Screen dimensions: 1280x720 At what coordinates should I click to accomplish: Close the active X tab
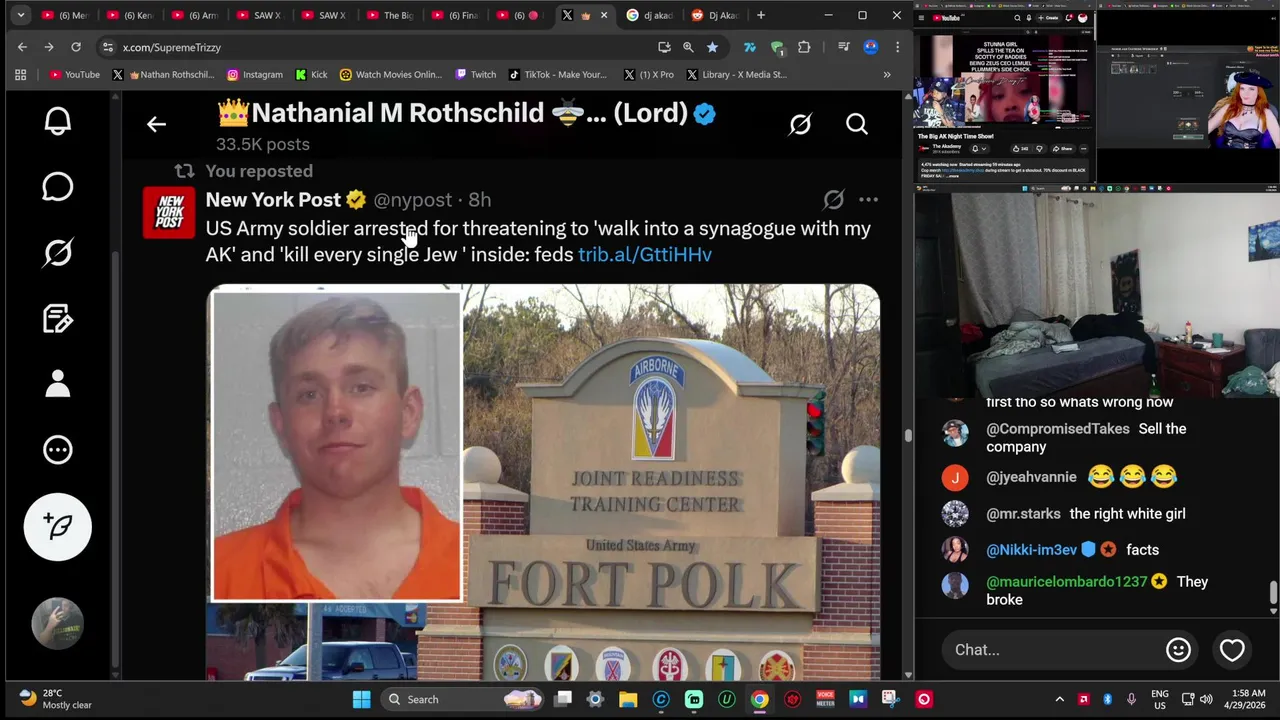coord(603,15)
